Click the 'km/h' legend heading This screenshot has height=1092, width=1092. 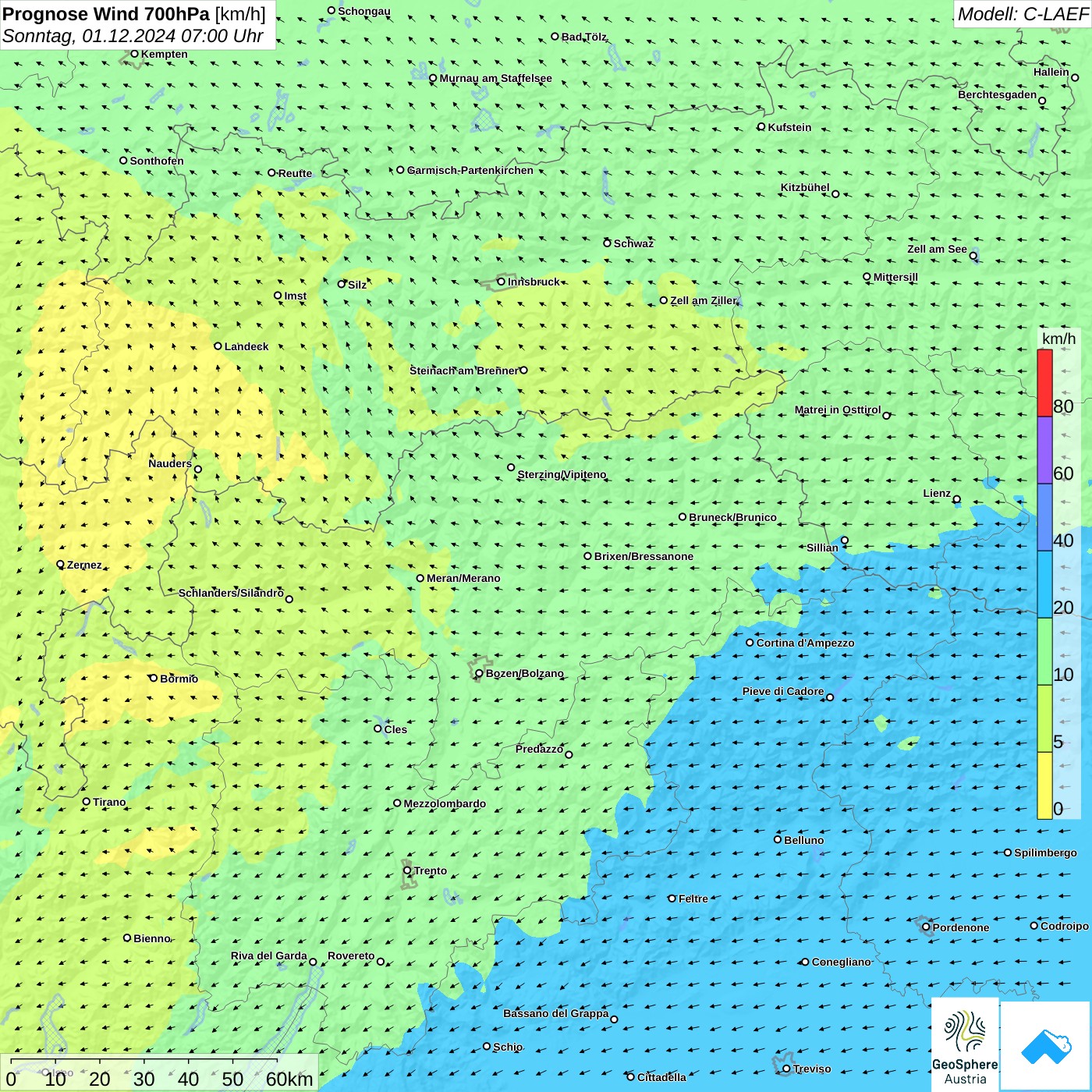1059,339
